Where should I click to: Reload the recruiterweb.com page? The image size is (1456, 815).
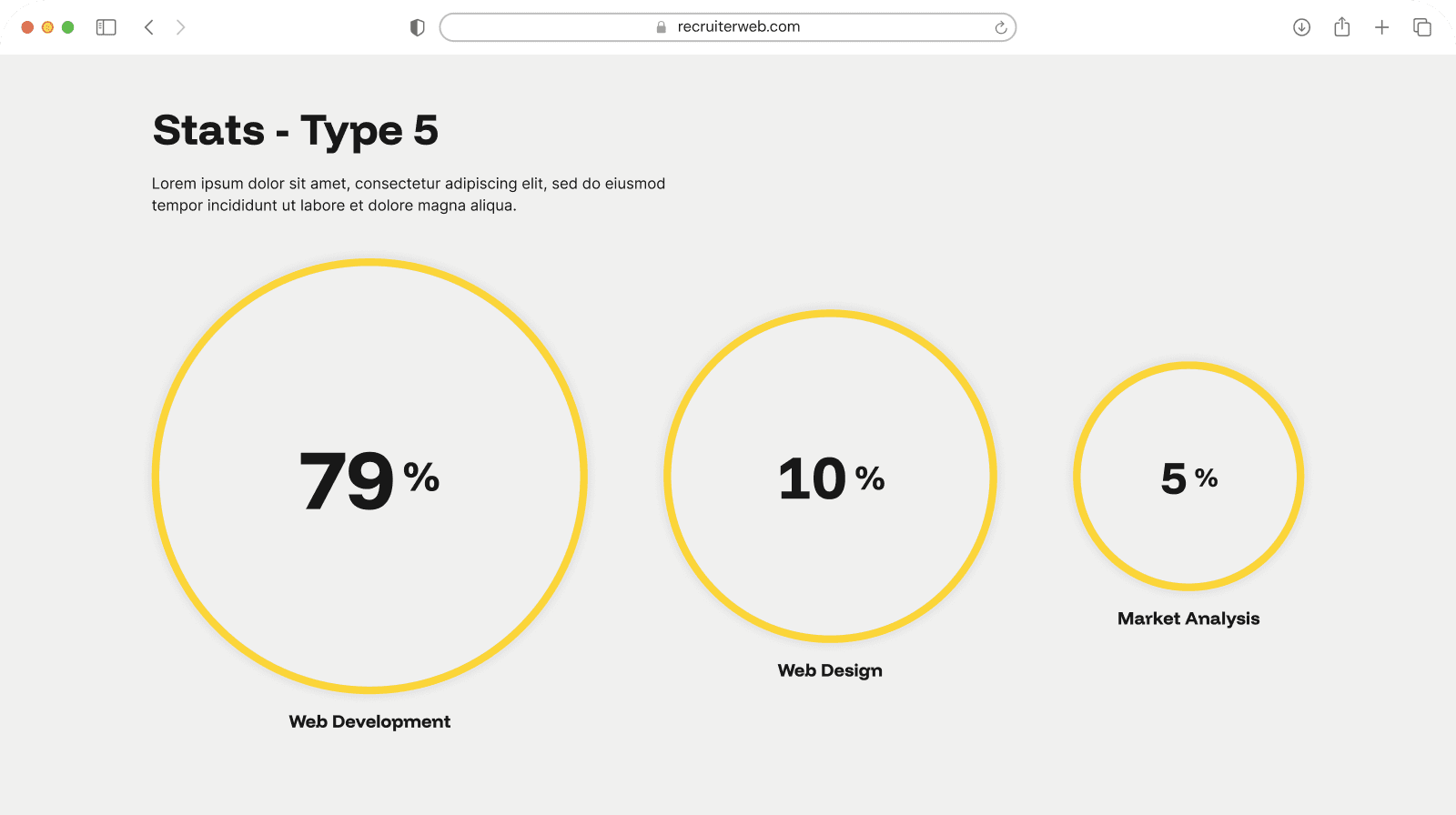1000,27
